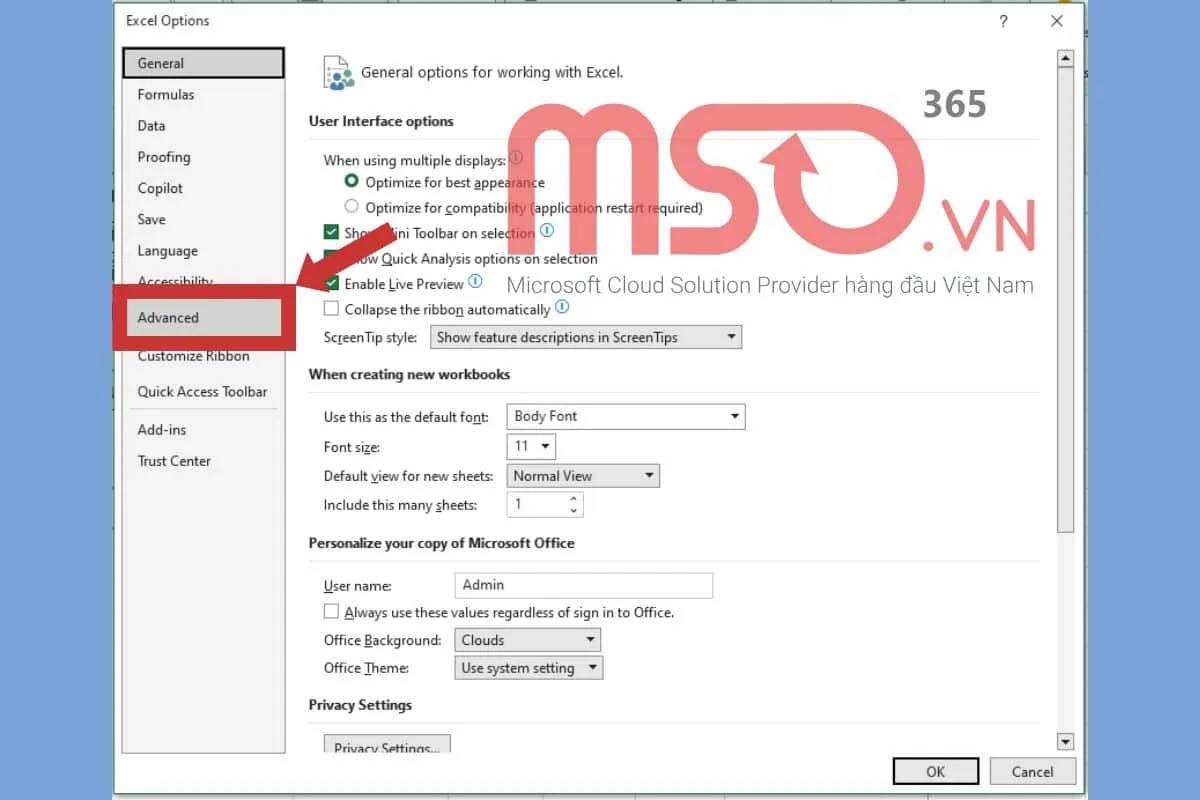This screenshot has width=1200, height=800.
Task: Open the Office Theme dropdown
Action: (529, 668)
